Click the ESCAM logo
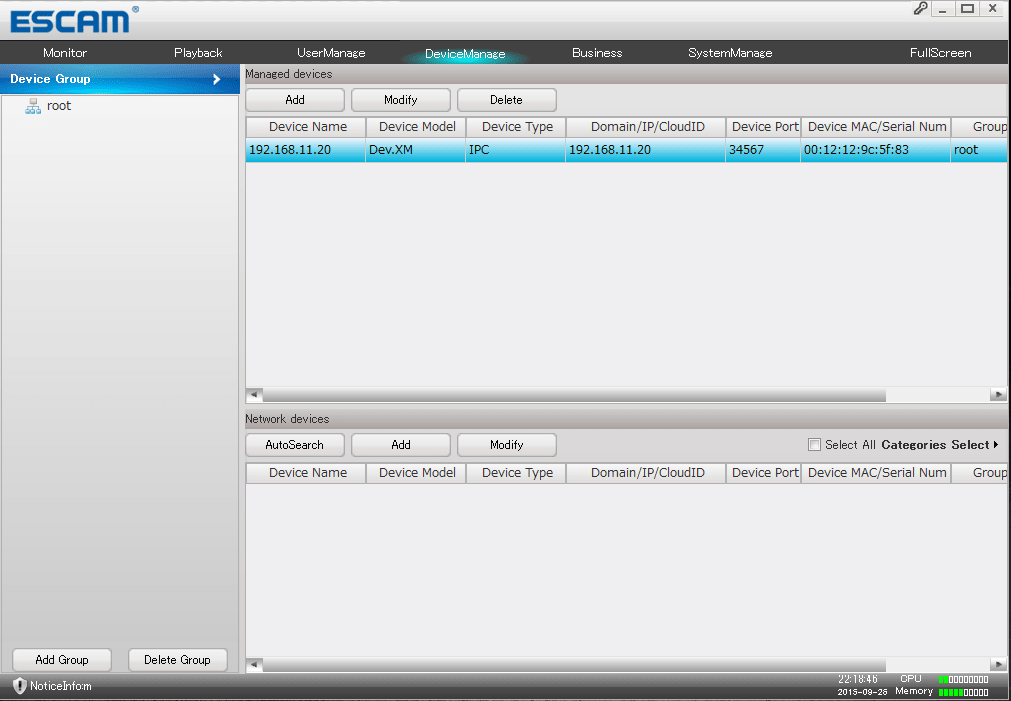 [70, 20]
